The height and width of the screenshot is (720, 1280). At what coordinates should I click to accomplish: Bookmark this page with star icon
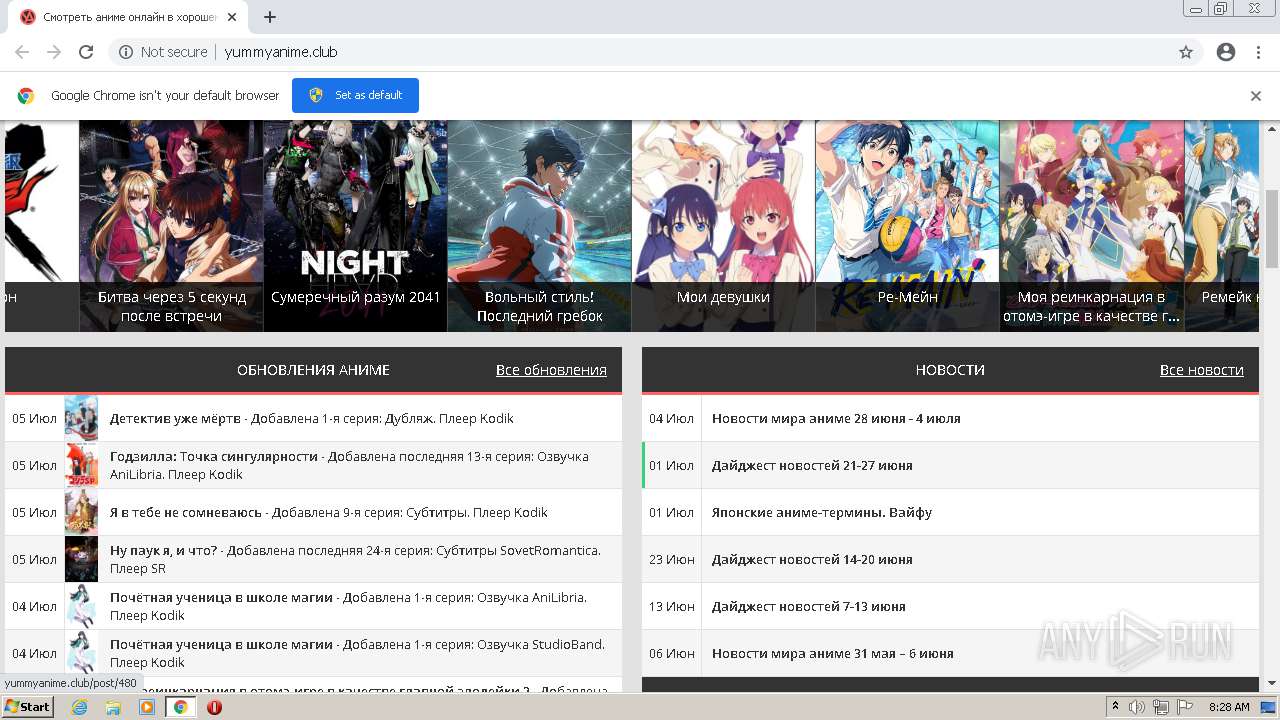click(1186, 52)
